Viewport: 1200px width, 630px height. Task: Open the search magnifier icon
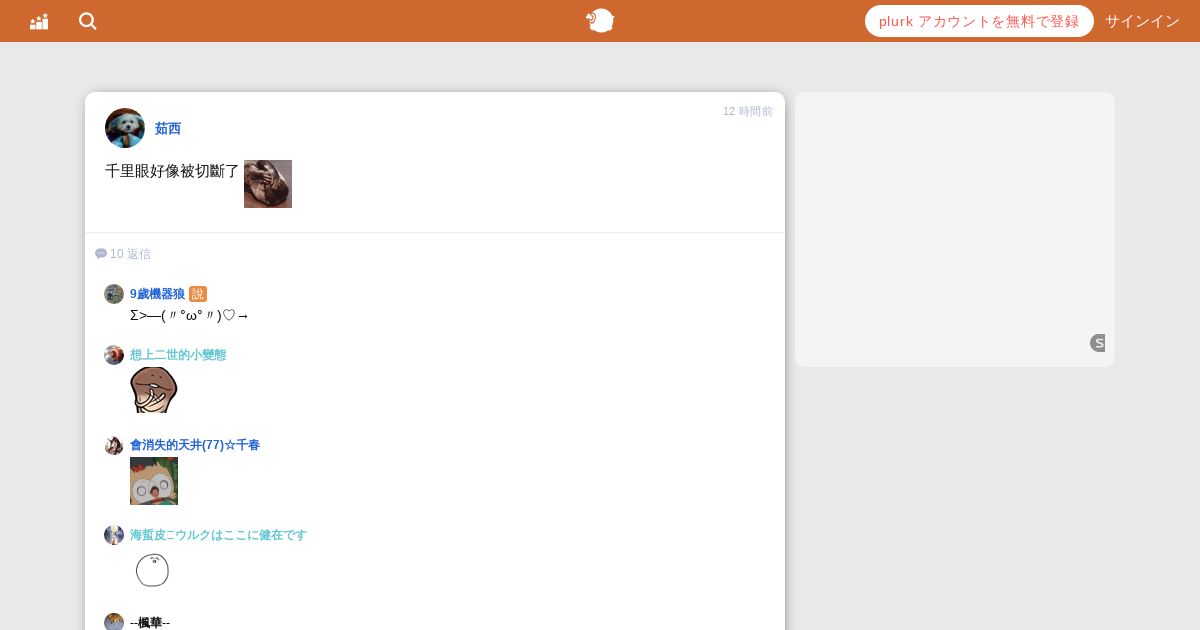(x=88, y=21)
